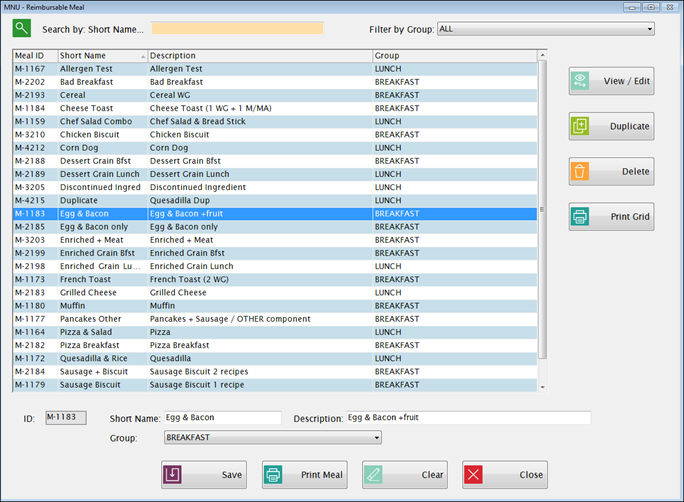Select the Muffin row M-1180
This screenshot has width=684, height=502.
click(x=275, y=306)
